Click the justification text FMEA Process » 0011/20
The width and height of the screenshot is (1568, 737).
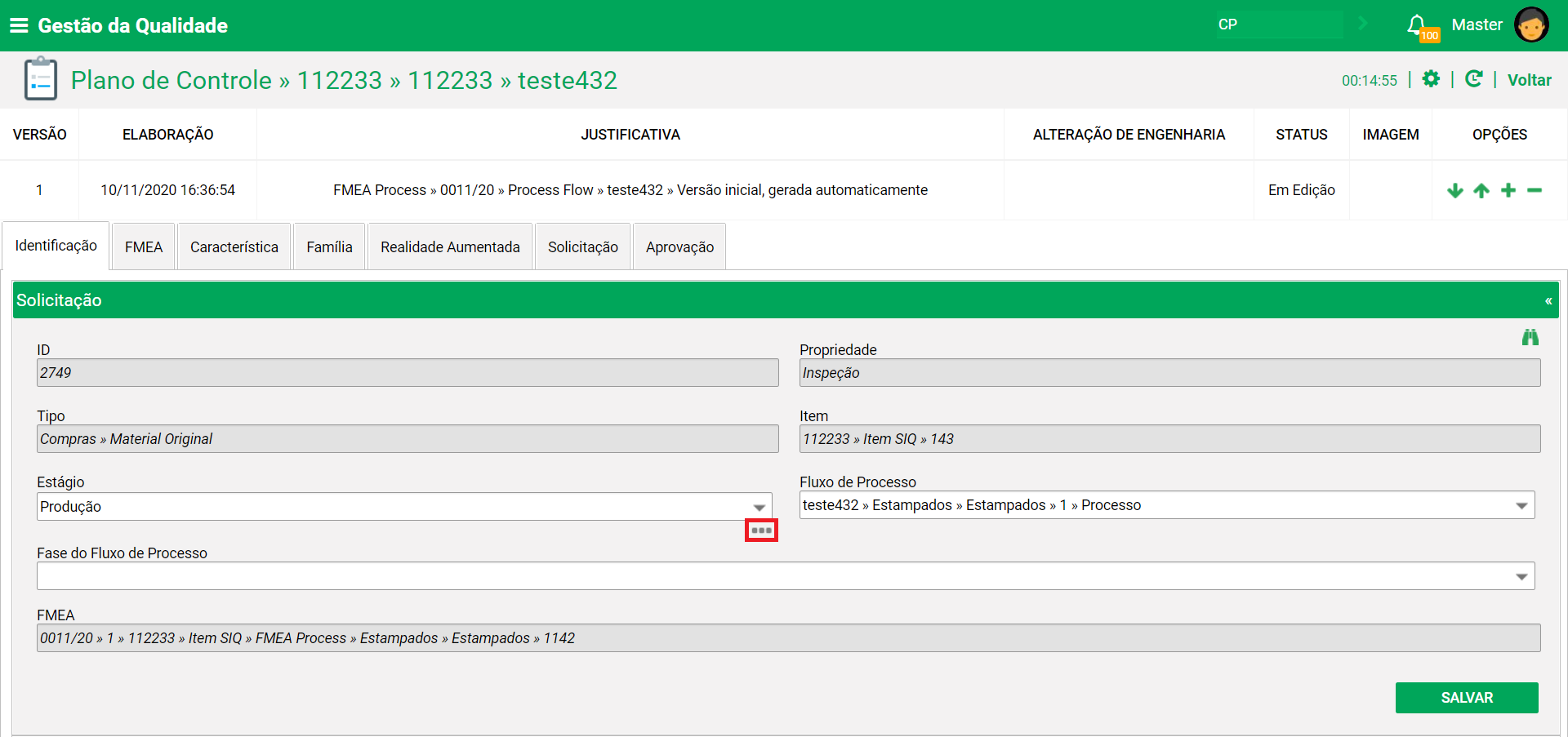coord(630,190)
